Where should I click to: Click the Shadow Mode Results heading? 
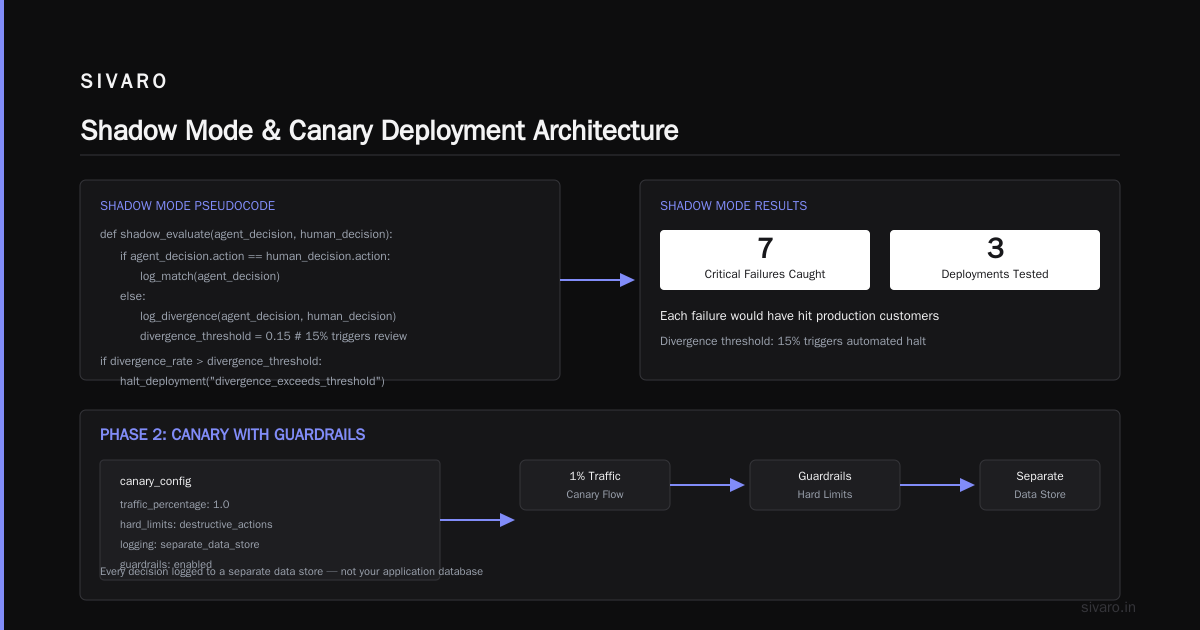[x=733, y=206]
